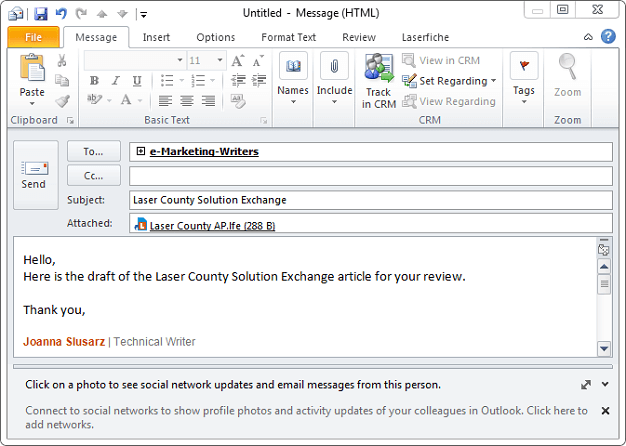Screen dimensions: 626x446
Task: Open Customize Quick Access Toolbar arrow
Action: point(144,15)
